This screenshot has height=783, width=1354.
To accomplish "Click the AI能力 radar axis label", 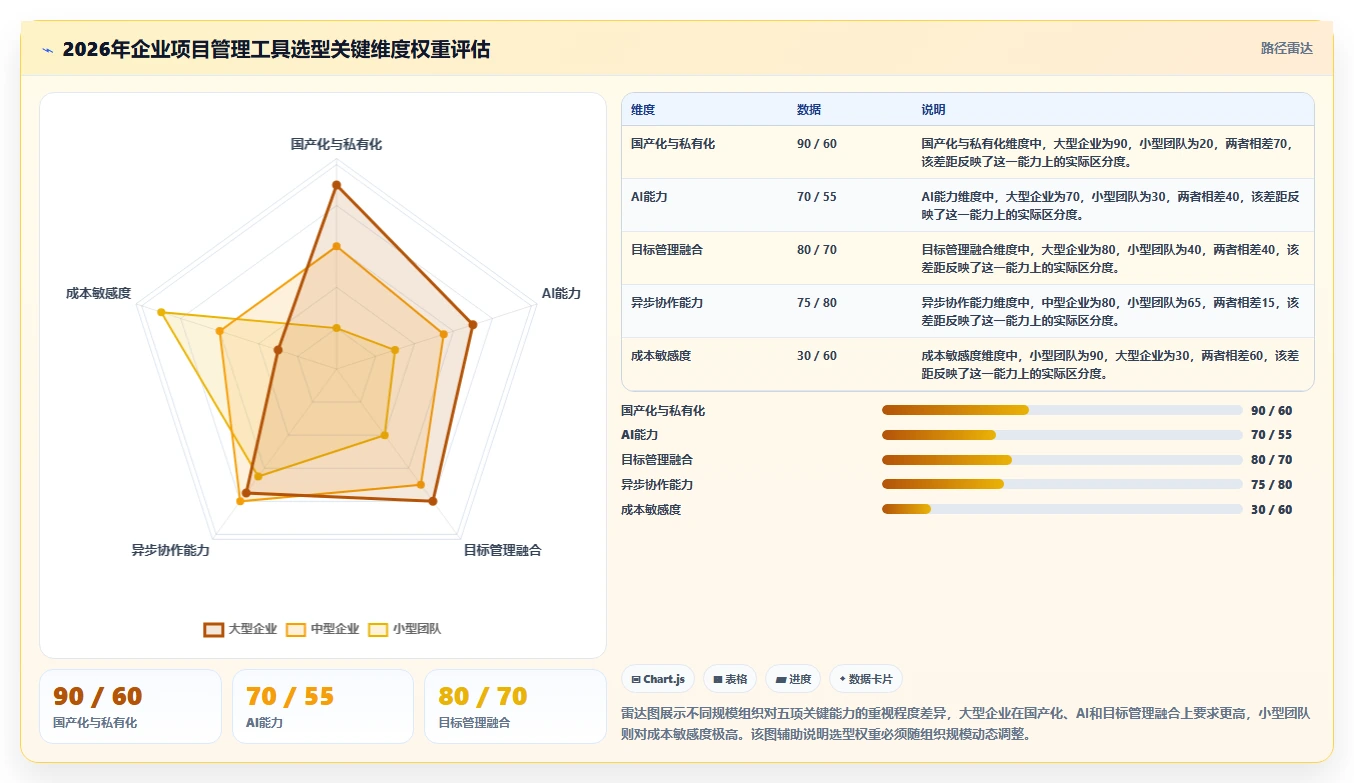I will click(561, 293).
